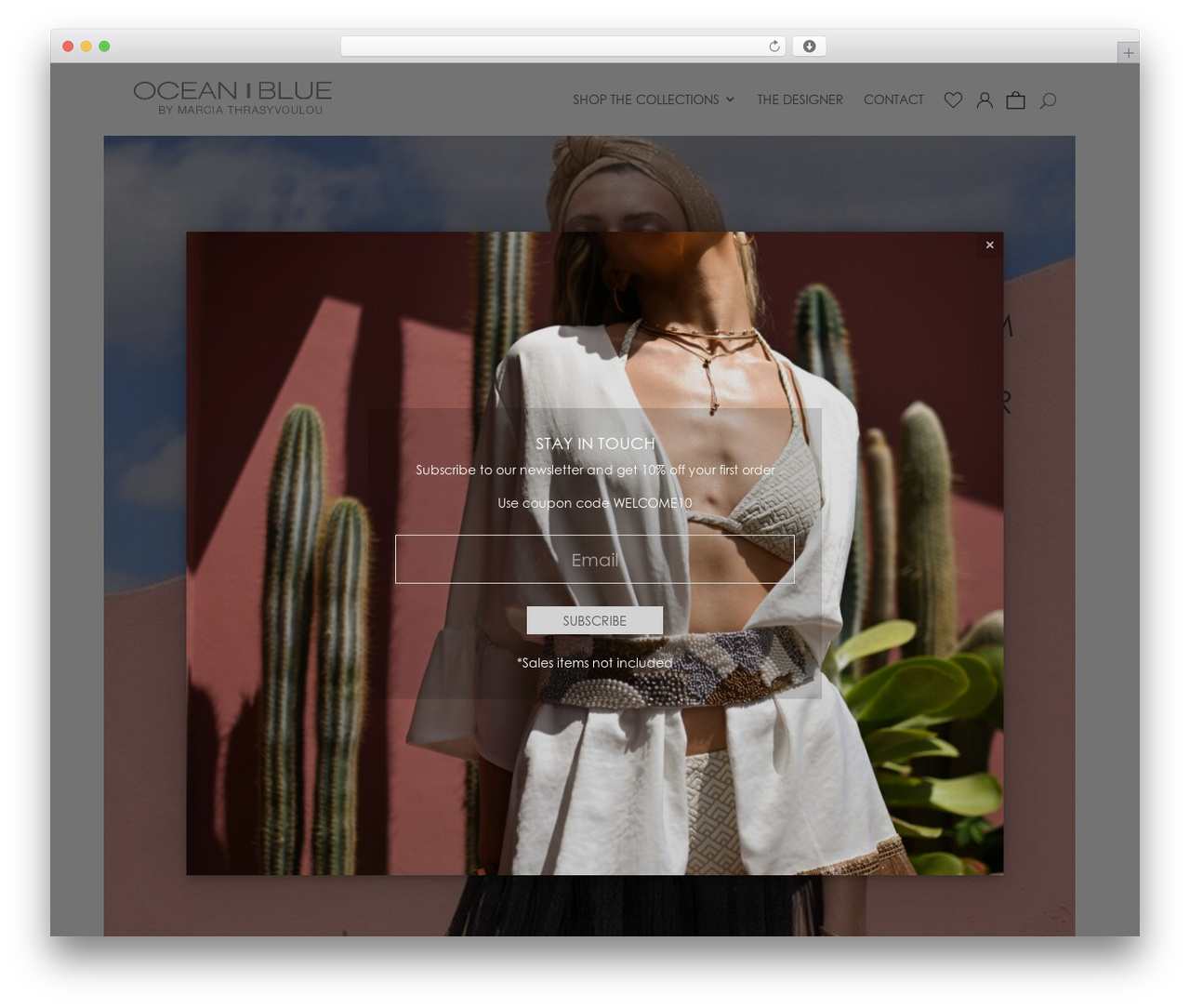Screen dimensions: 1190x1008
Task: Click the newsletter 10% off offer text
Action: pyautogui.click(x=595, y=470)
